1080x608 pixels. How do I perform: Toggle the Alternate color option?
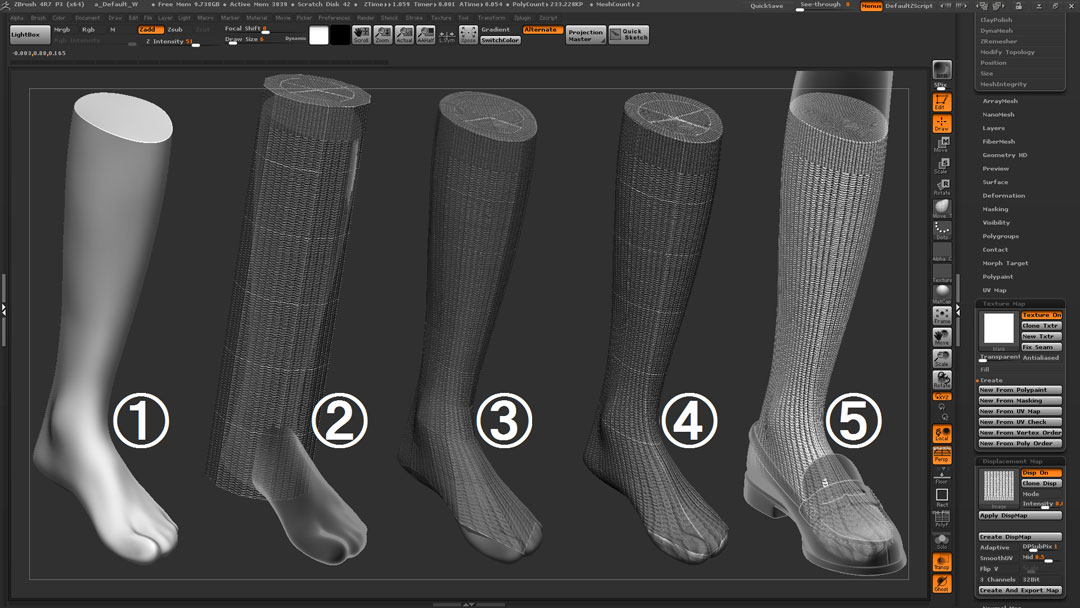pos(543,30)
